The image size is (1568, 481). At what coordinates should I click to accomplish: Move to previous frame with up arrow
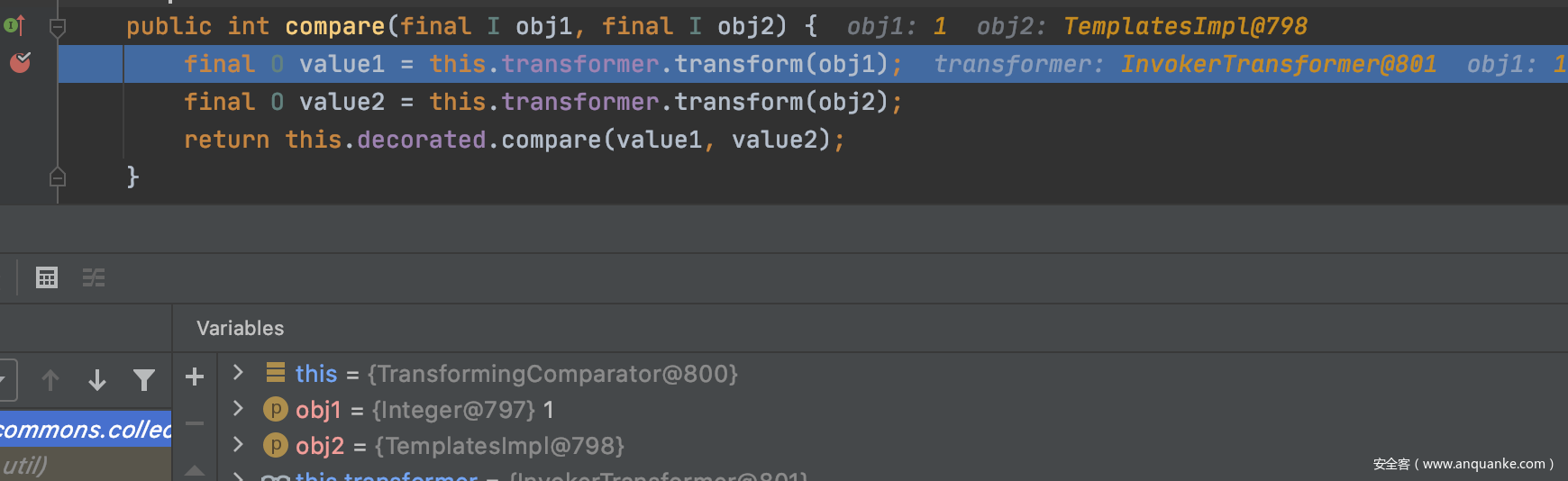click(50, 380)
